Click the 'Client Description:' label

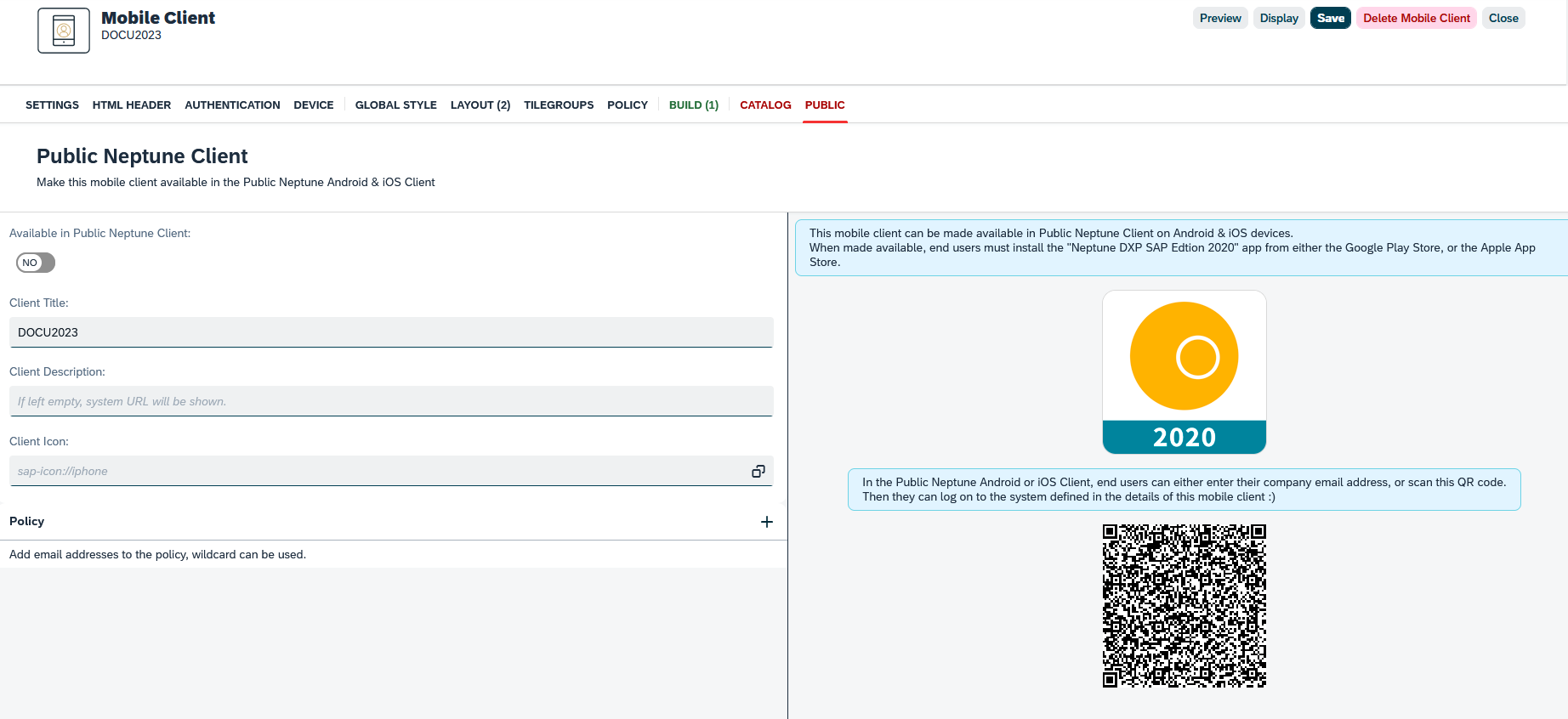(x=57, y=371)
